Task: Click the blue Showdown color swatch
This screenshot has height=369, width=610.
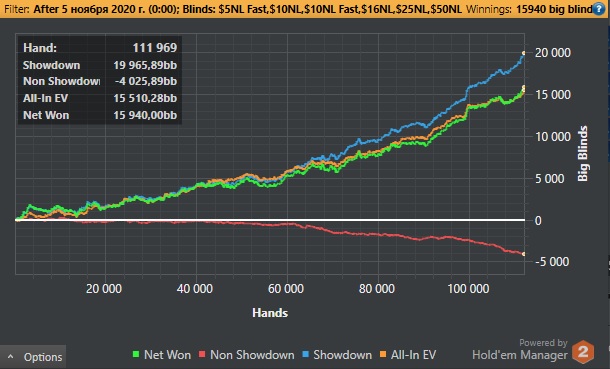Action: click(306, 355)
